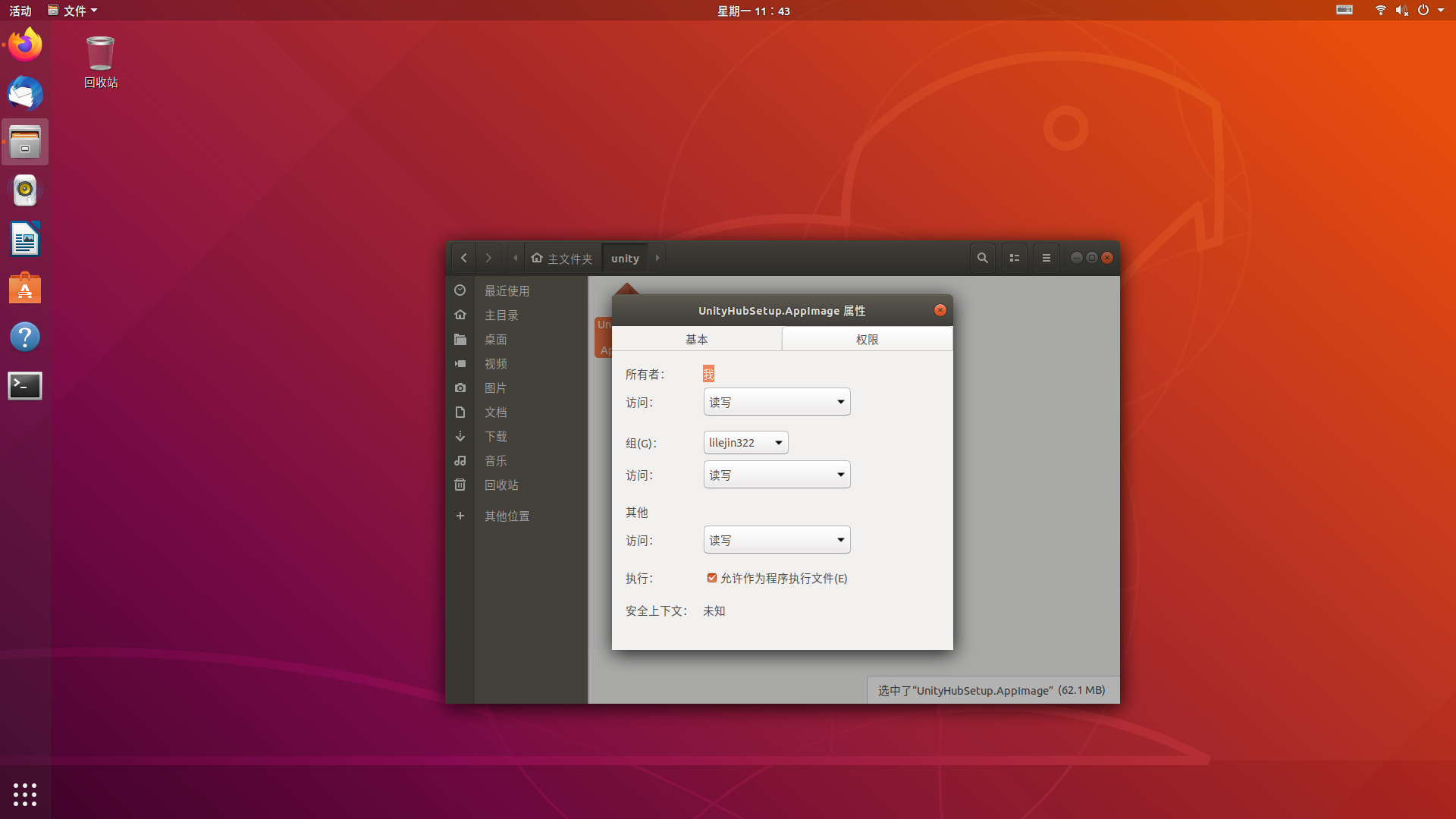Screen dimensions: 1456x819
Task: Switch to 权限 tab in properties
Action: [x=867, y=339]
